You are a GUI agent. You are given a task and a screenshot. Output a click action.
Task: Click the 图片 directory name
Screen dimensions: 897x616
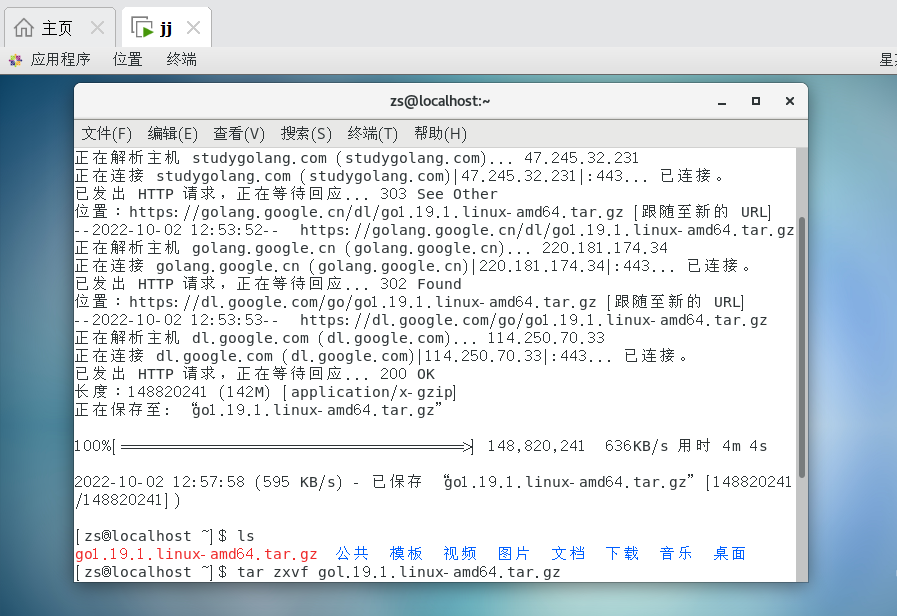pos(514,554)
